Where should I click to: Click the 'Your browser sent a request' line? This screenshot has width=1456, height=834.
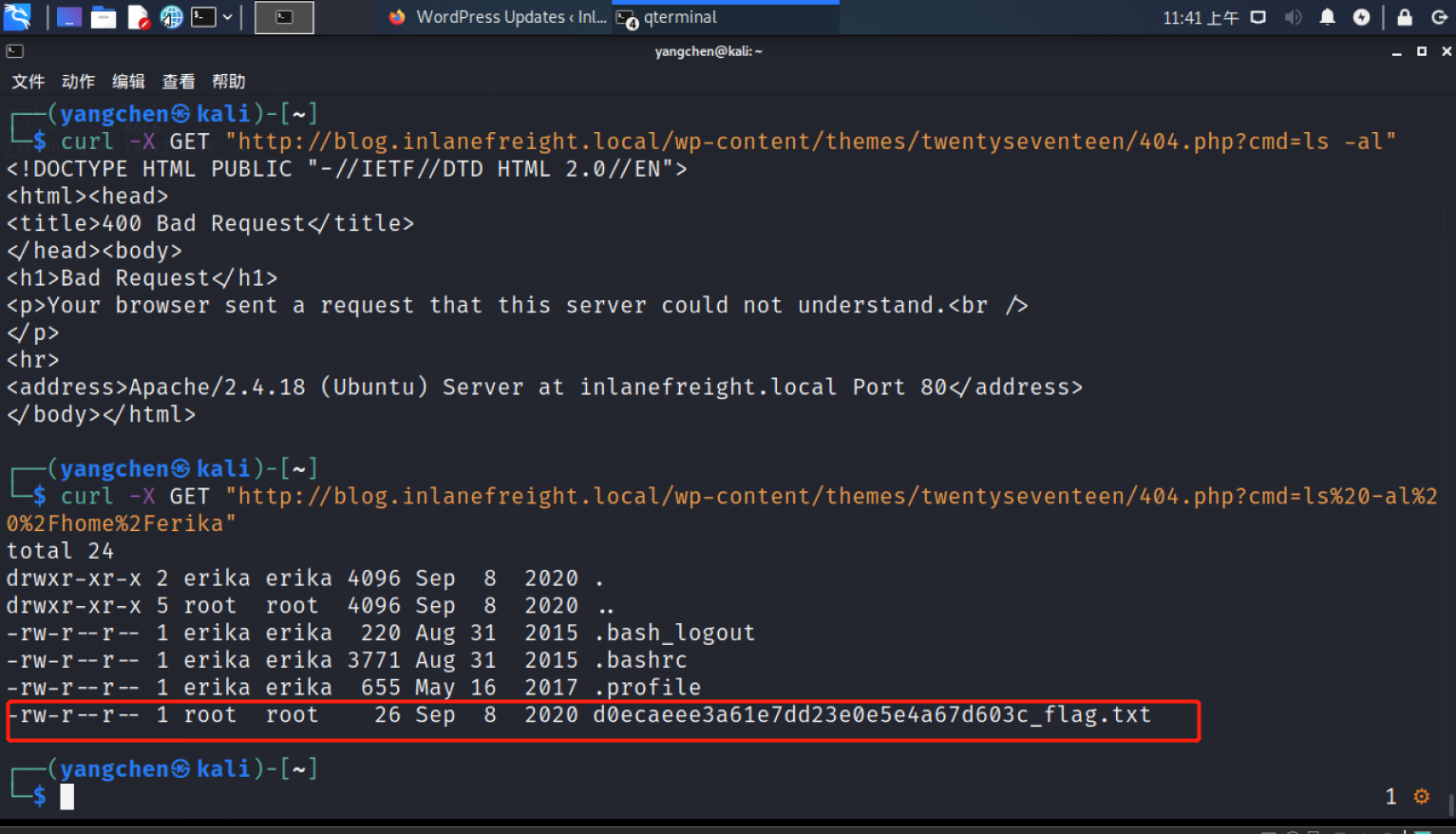(518, 306)
